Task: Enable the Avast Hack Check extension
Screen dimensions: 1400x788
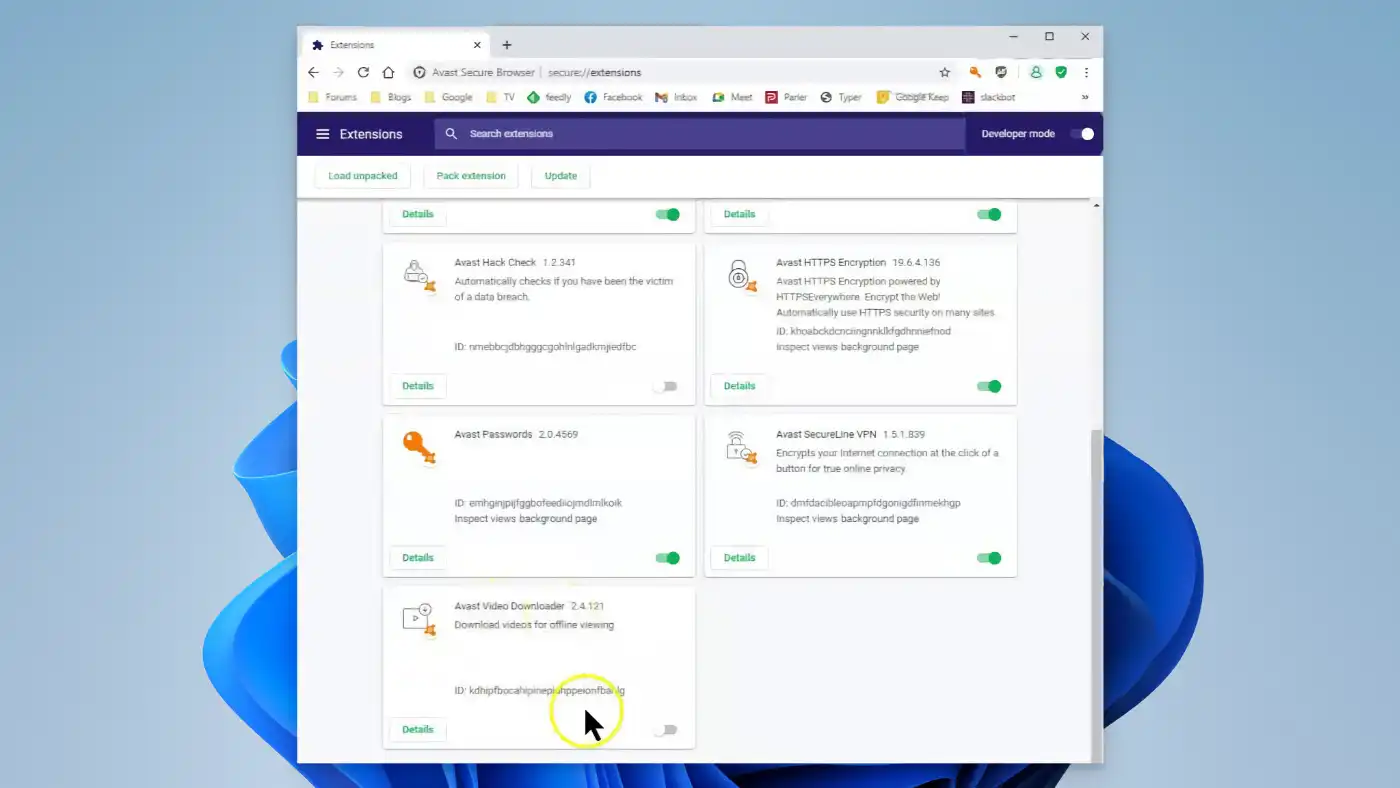Action: (666, 386)
